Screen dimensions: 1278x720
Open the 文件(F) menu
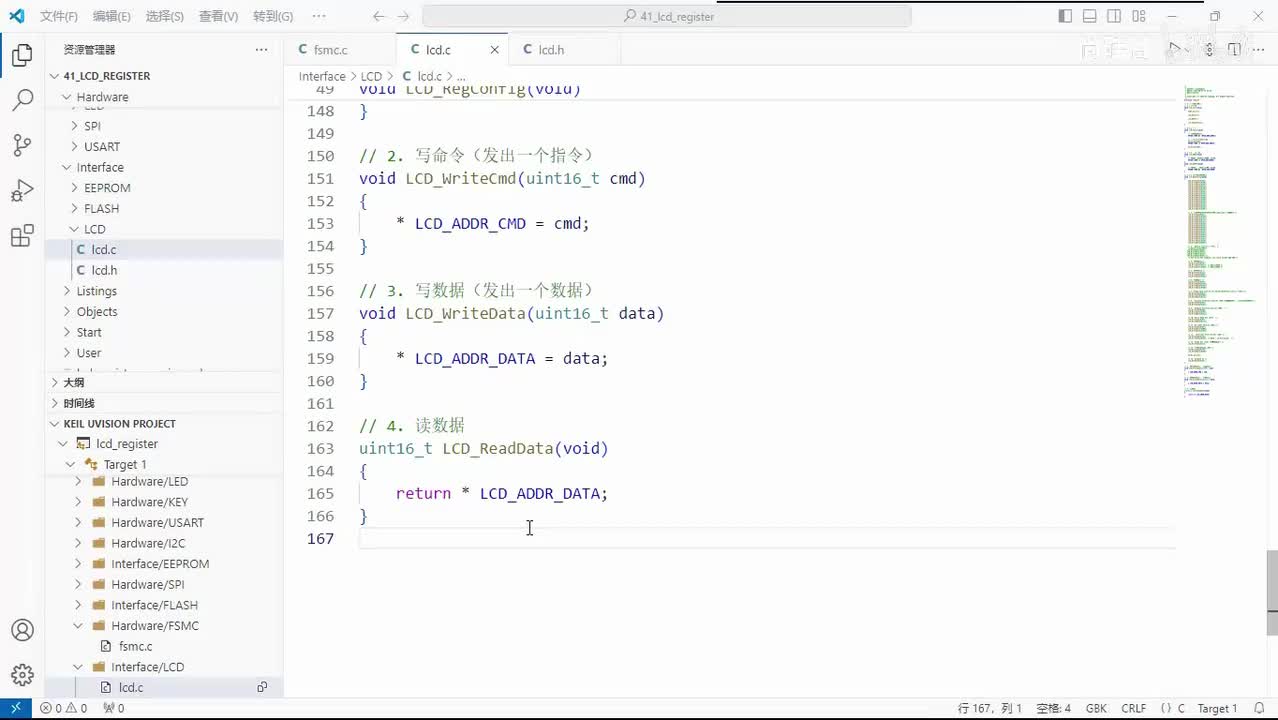[59, 16]
